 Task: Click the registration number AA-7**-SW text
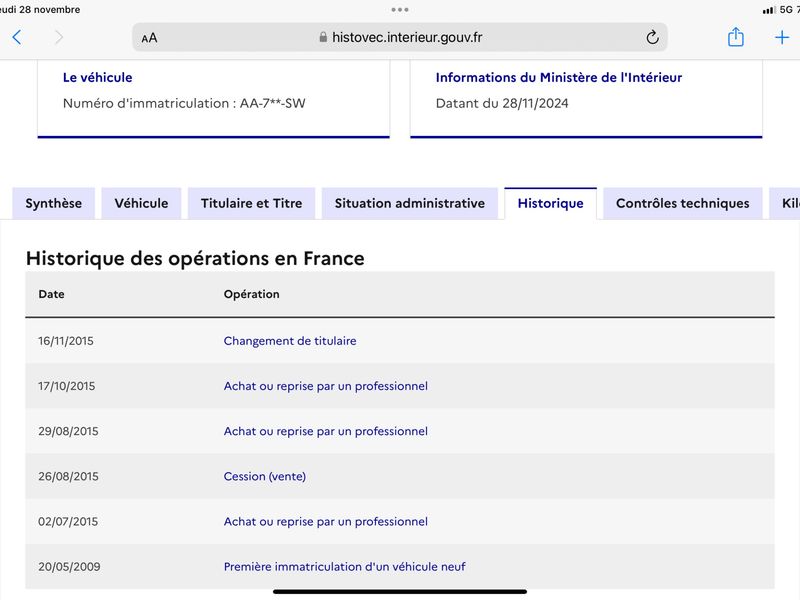coord(272,104)
